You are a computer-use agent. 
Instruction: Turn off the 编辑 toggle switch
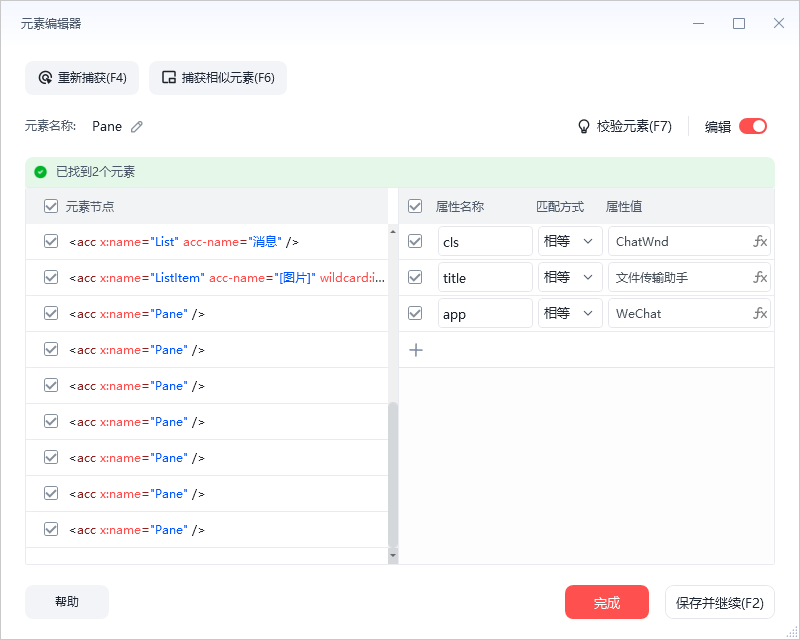pyautogui.click(x=753, y=126)
